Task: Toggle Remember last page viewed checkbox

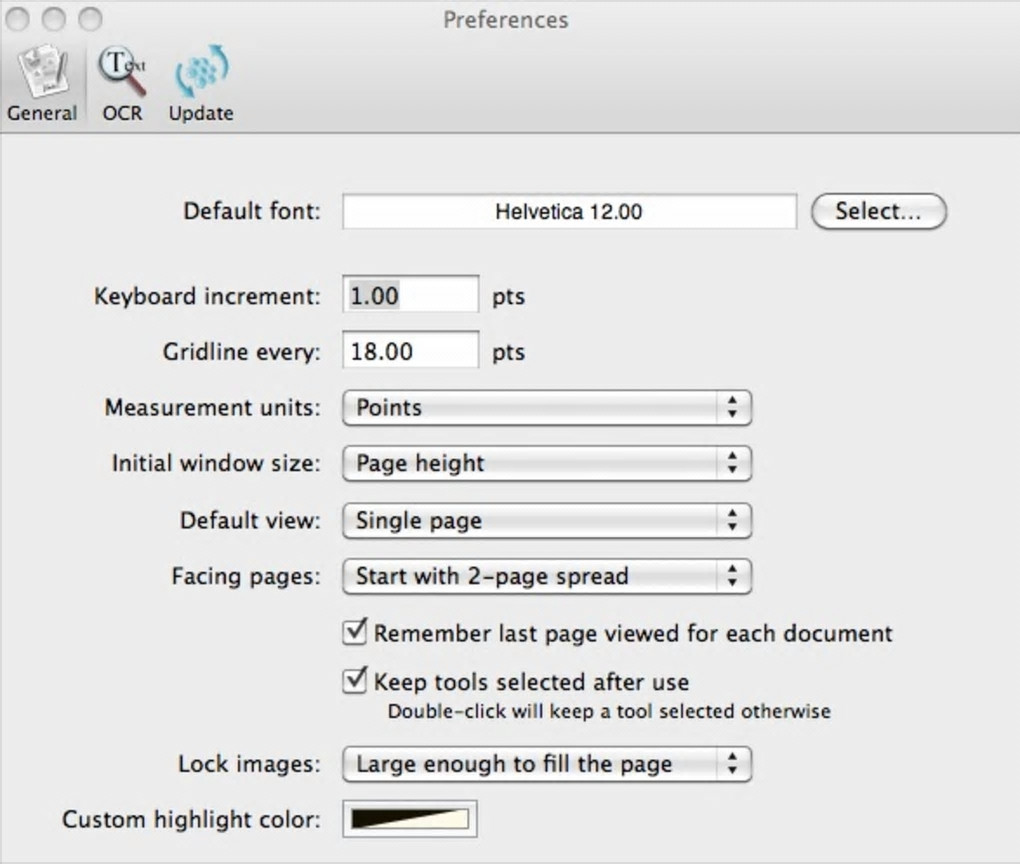Action: (355, 632)
